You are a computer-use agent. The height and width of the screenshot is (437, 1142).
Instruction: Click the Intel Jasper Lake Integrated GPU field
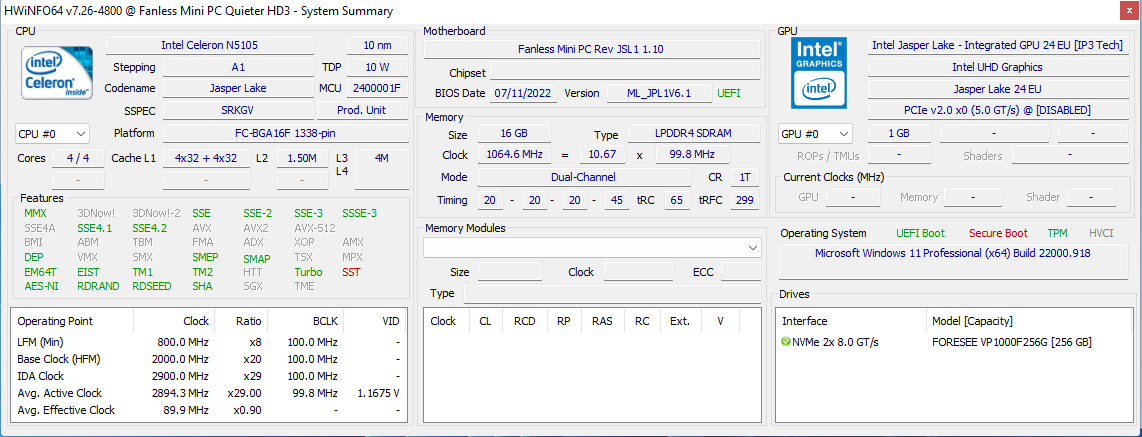pos(997,45)
